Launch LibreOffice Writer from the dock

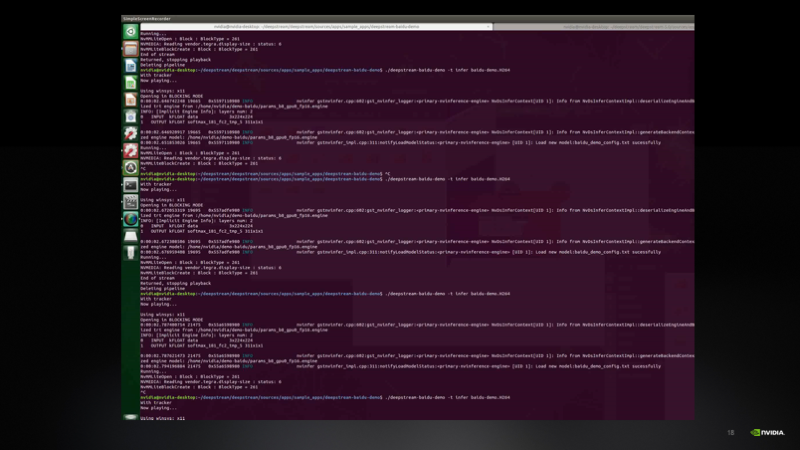tap(131, 66)
